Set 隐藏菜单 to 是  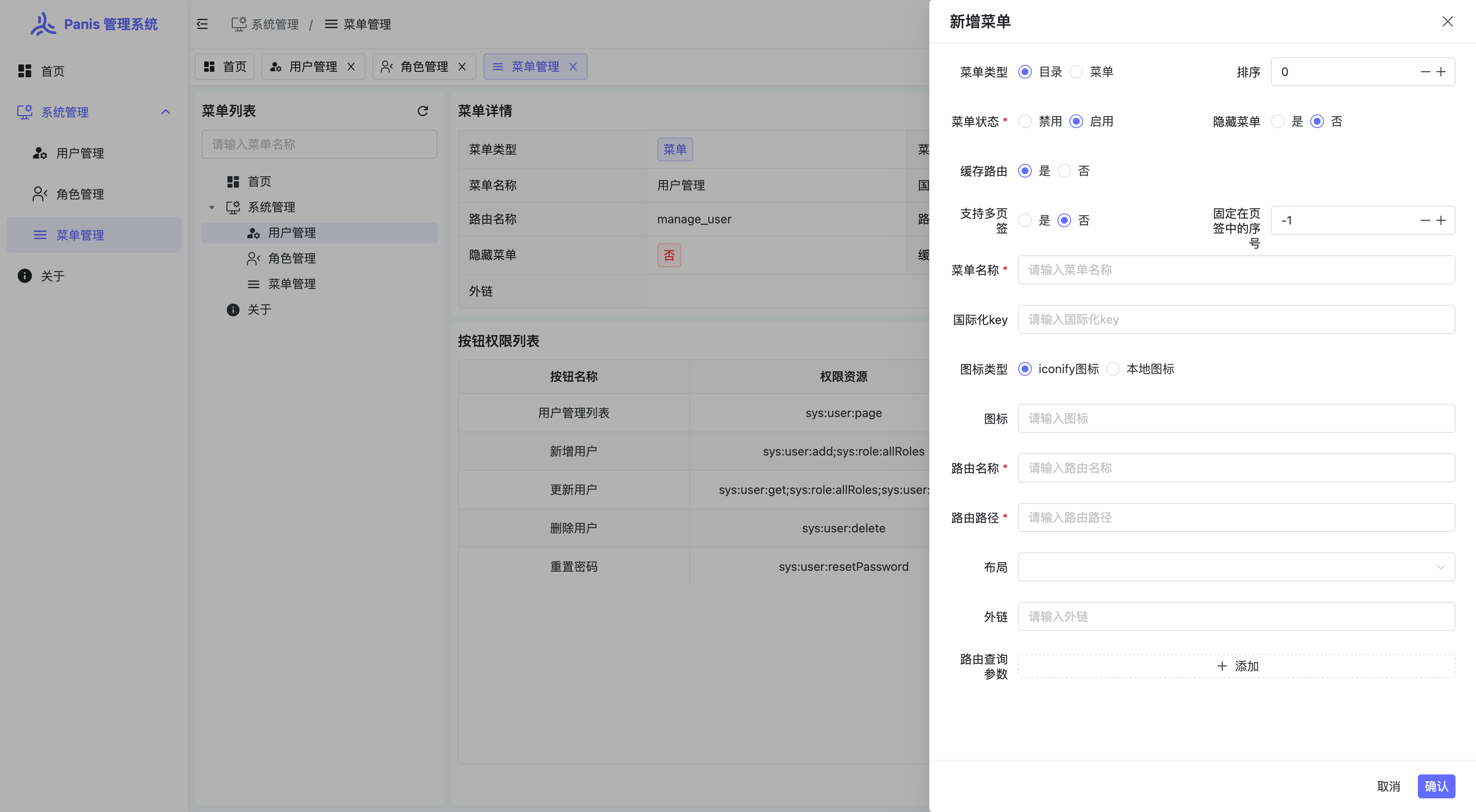coord(1278,121)
